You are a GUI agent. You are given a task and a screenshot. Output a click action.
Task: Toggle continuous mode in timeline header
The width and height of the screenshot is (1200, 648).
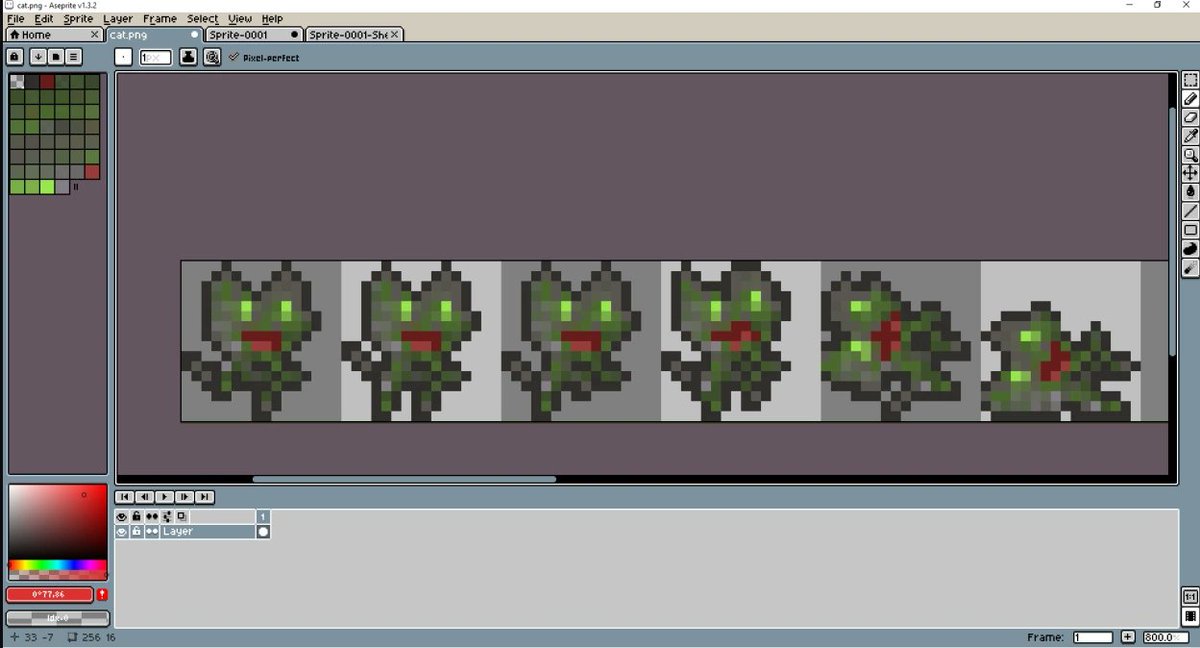(152, 517)
